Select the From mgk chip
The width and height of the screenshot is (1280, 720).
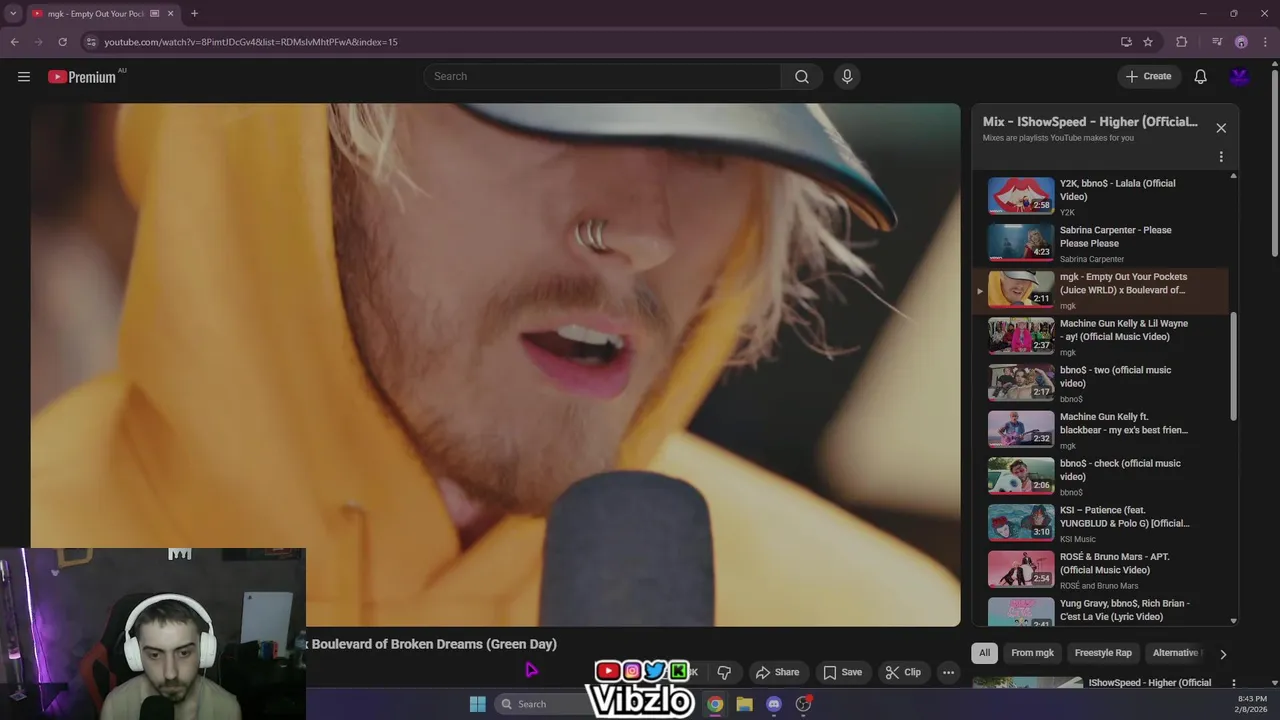(1032, 653)
